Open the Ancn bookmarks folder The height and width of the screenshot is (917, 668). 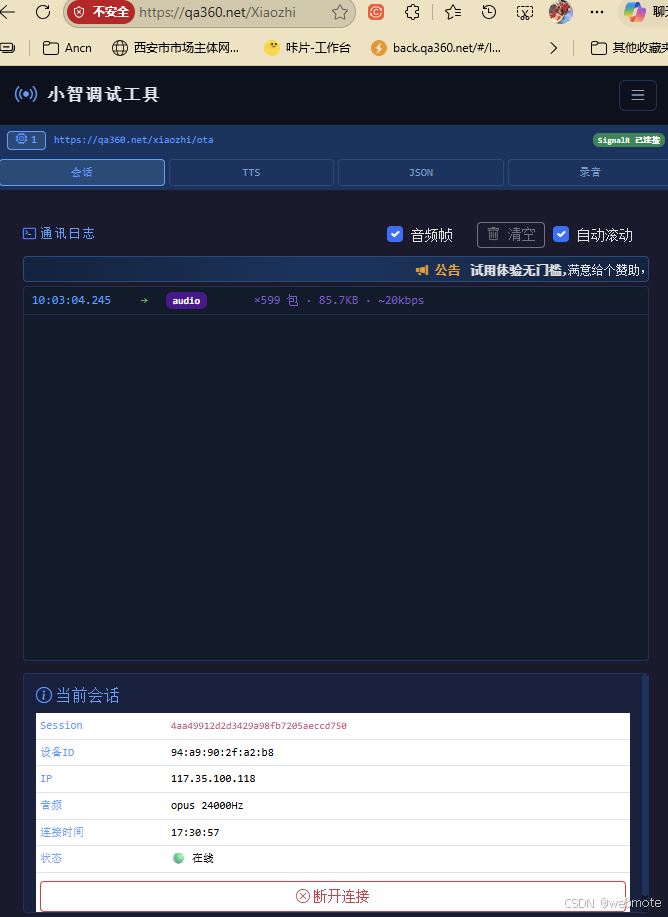67,48
